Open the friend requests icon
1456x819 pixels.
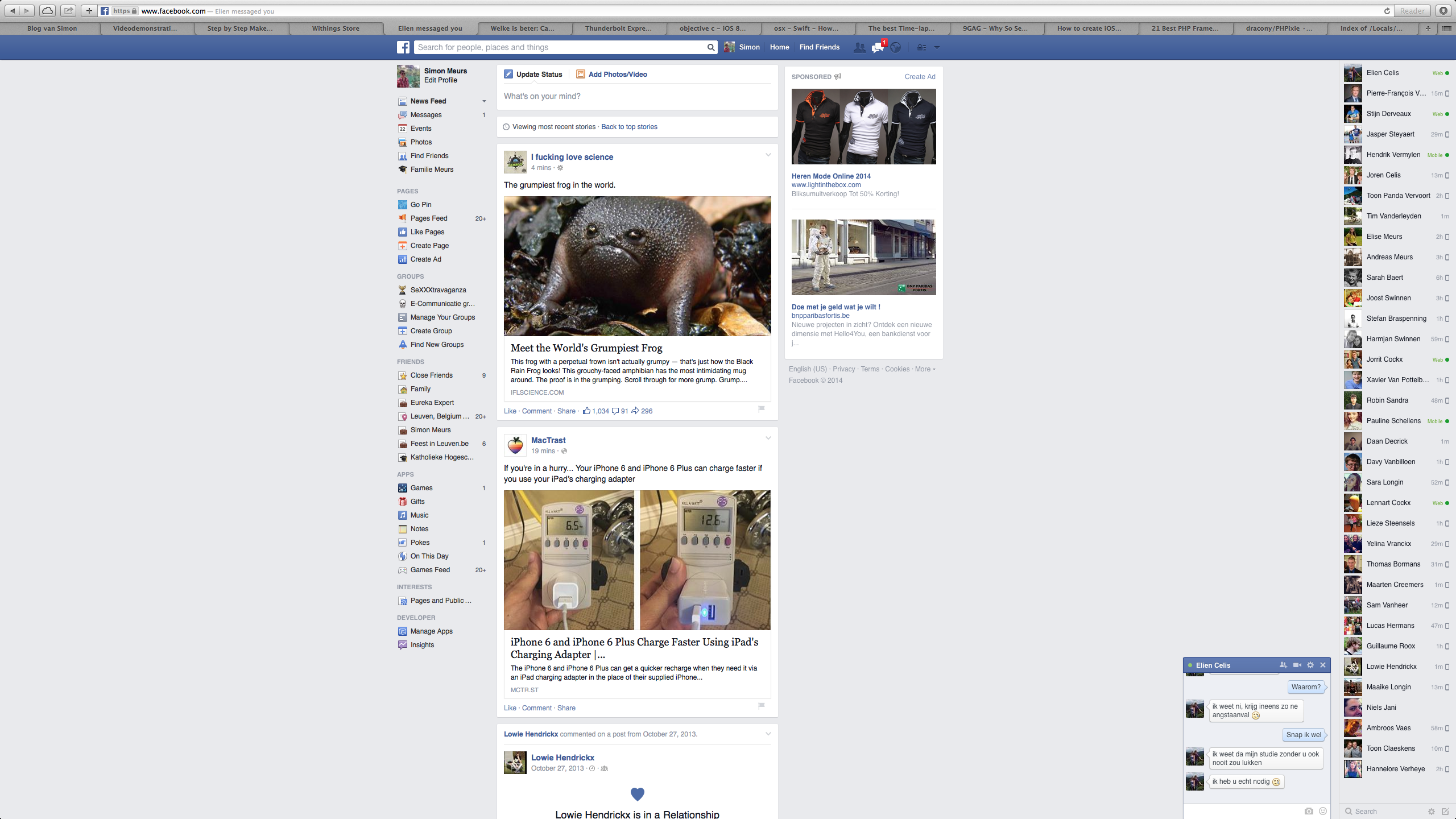(859, 48)
